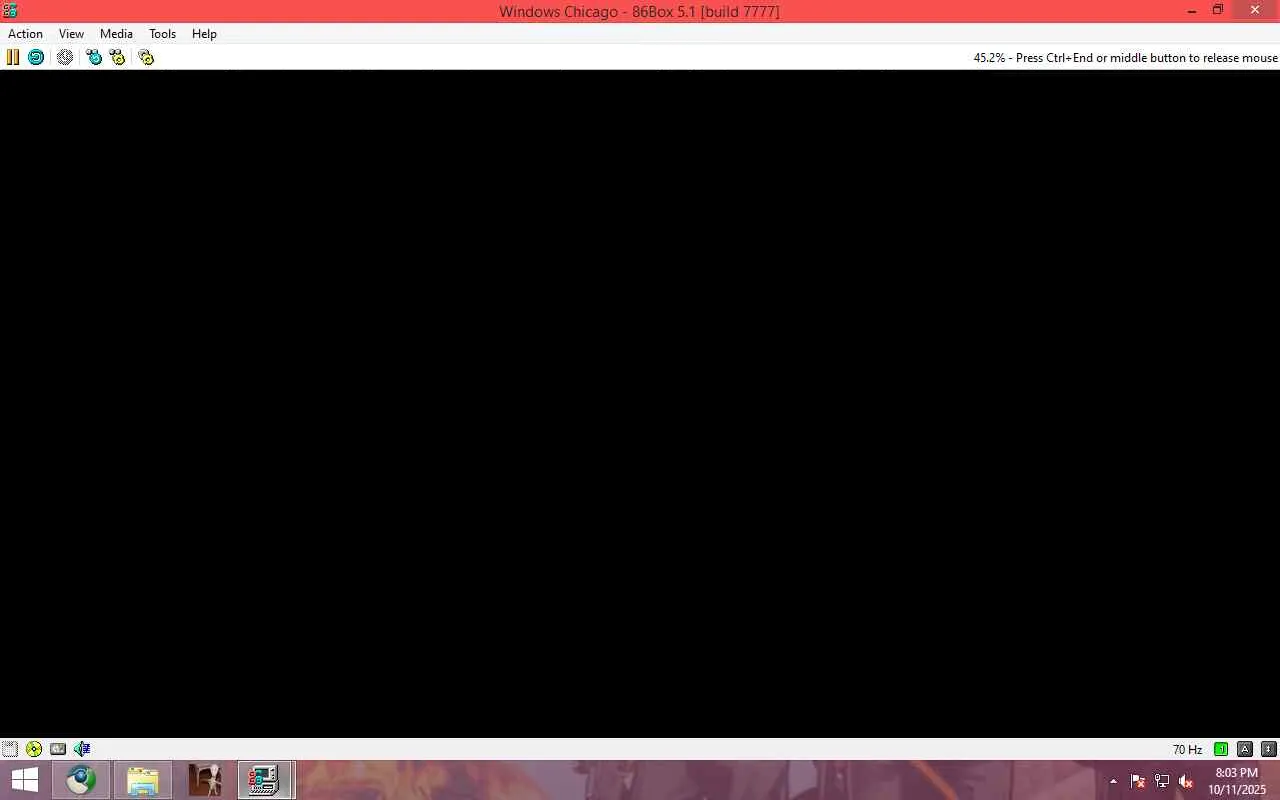Click the emulation speed and mouse release message
This screenshot has width=1280, height=800.
[1126, 58]
